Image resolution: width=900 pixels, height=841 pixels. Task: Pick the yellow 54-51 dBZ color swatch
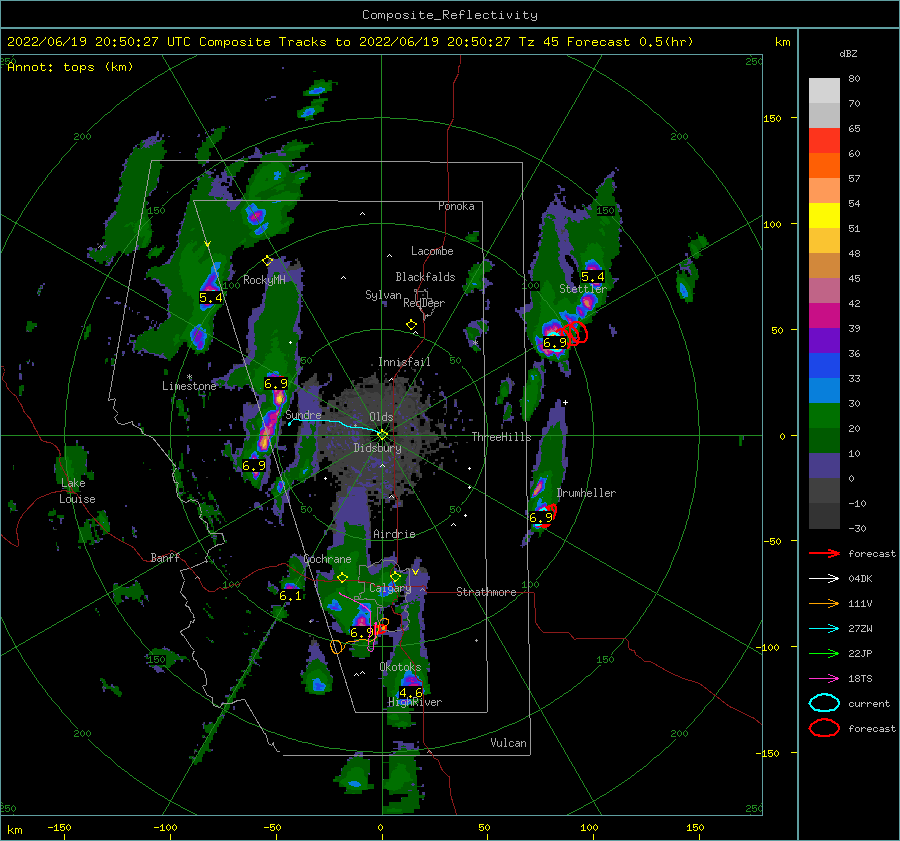click(824, 216)
